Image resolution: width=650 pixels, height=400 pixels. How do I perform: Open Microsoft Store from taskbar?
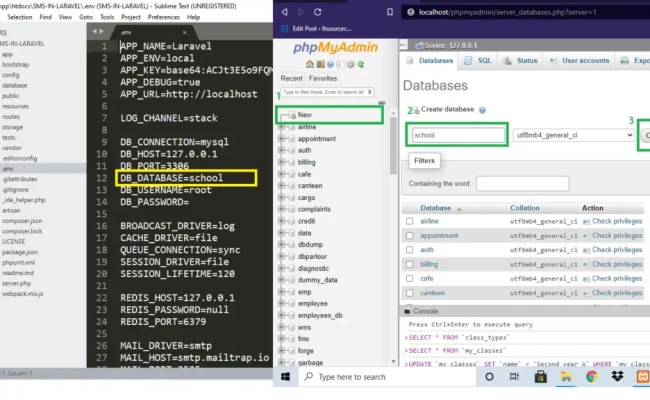pos(540,377)
